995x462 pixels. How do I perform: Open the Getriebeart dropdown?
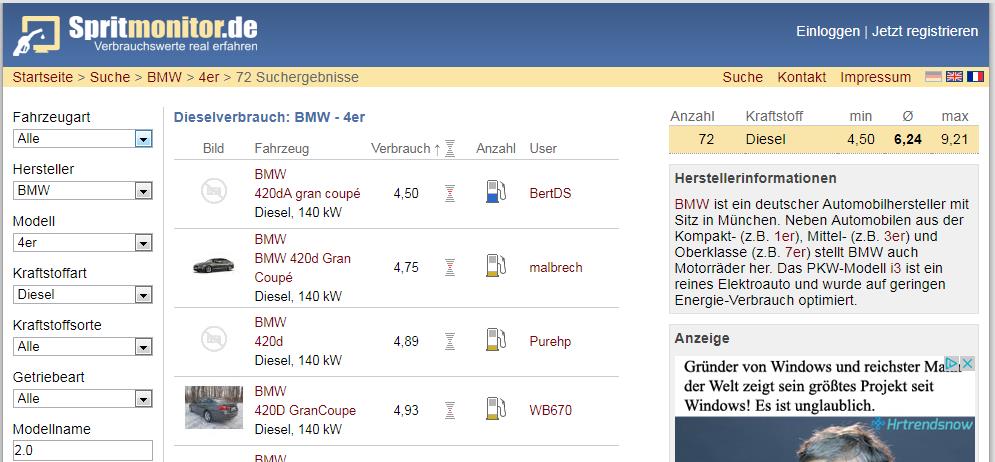(x=82, y=399)
